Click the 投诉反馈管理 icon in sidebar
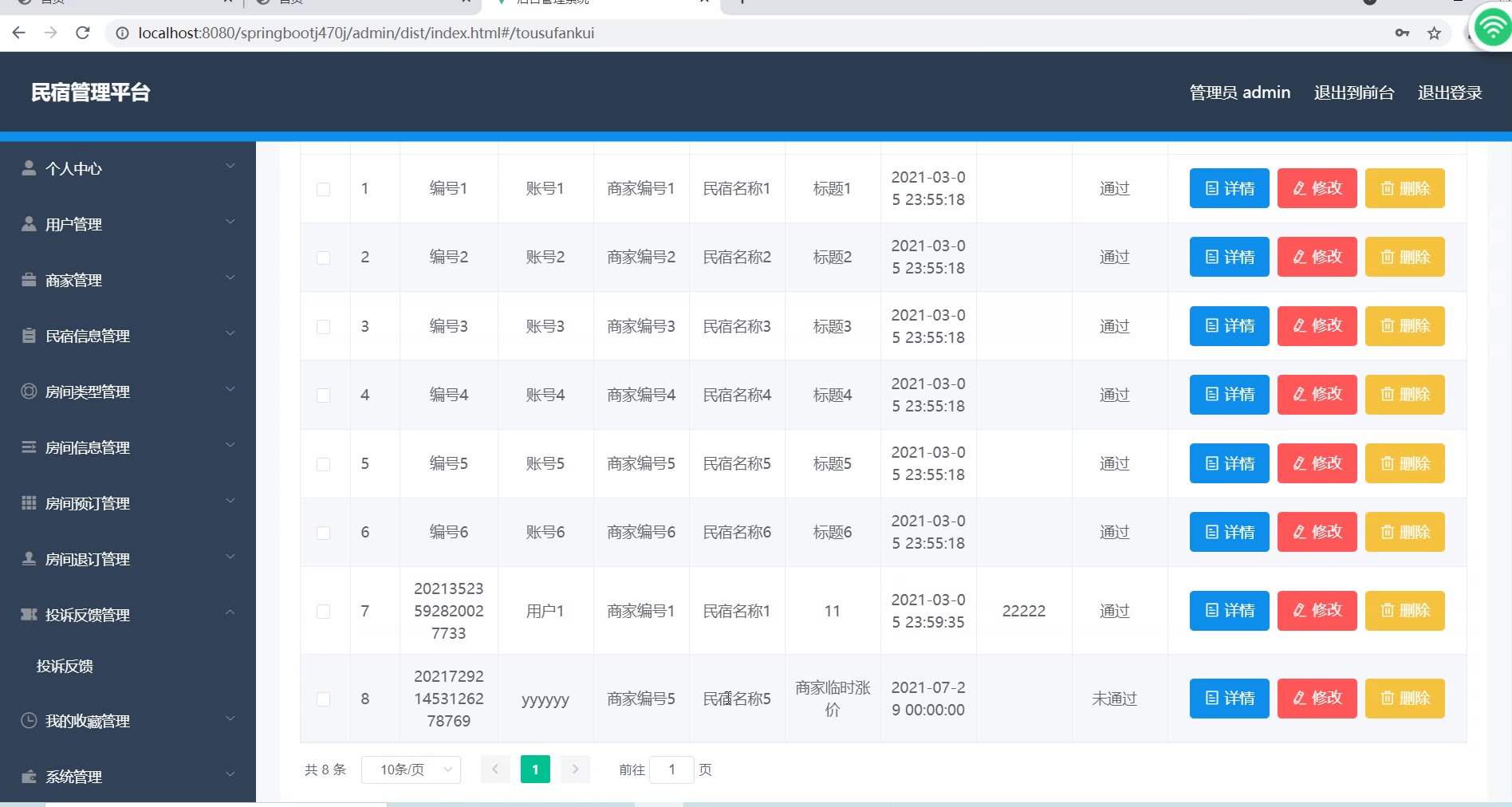Screen dimensions: 1512x807 [x=29, y=614]
